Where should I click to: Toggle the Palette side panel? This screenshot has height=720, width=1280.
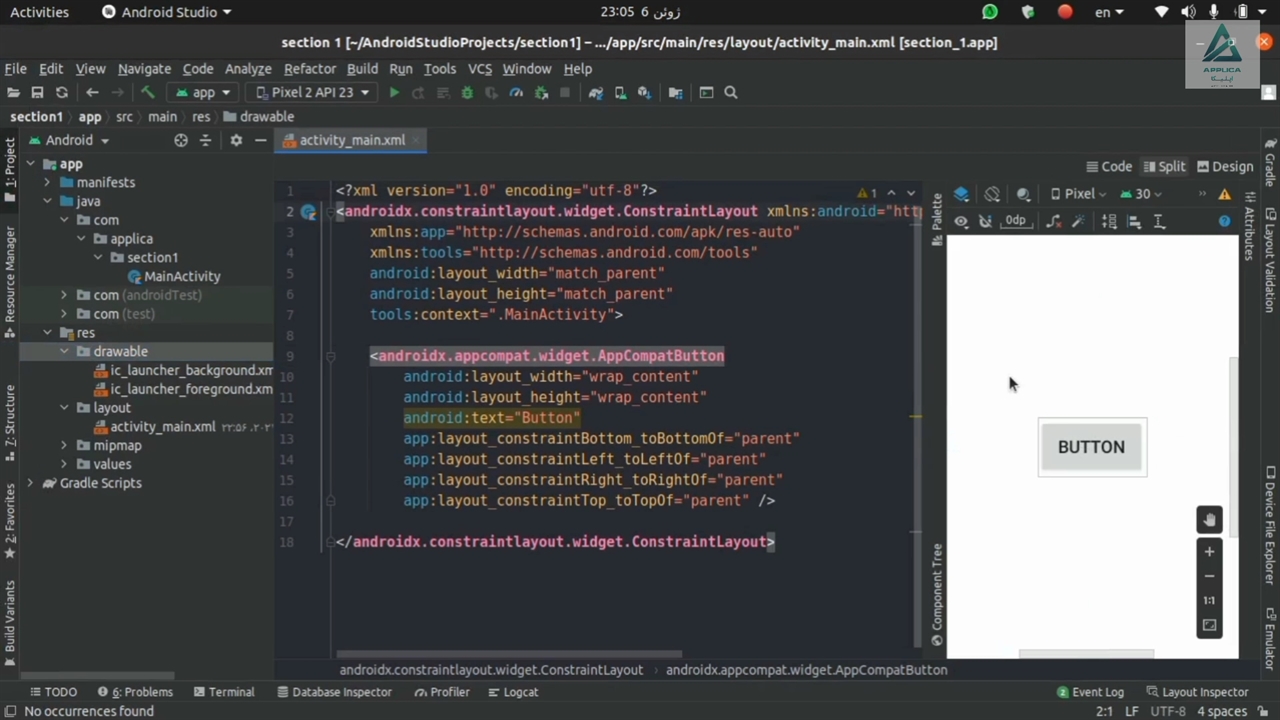937,218
